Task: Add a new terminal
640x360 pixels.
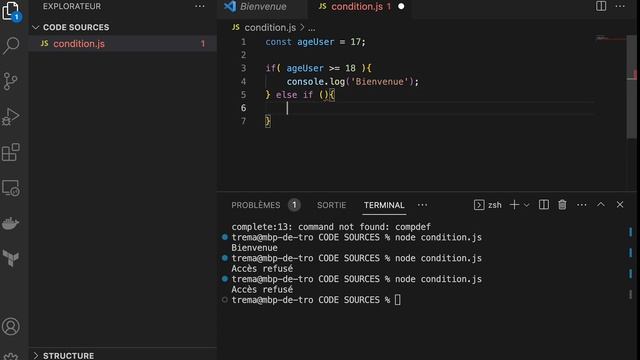Action: click(514, 205)
